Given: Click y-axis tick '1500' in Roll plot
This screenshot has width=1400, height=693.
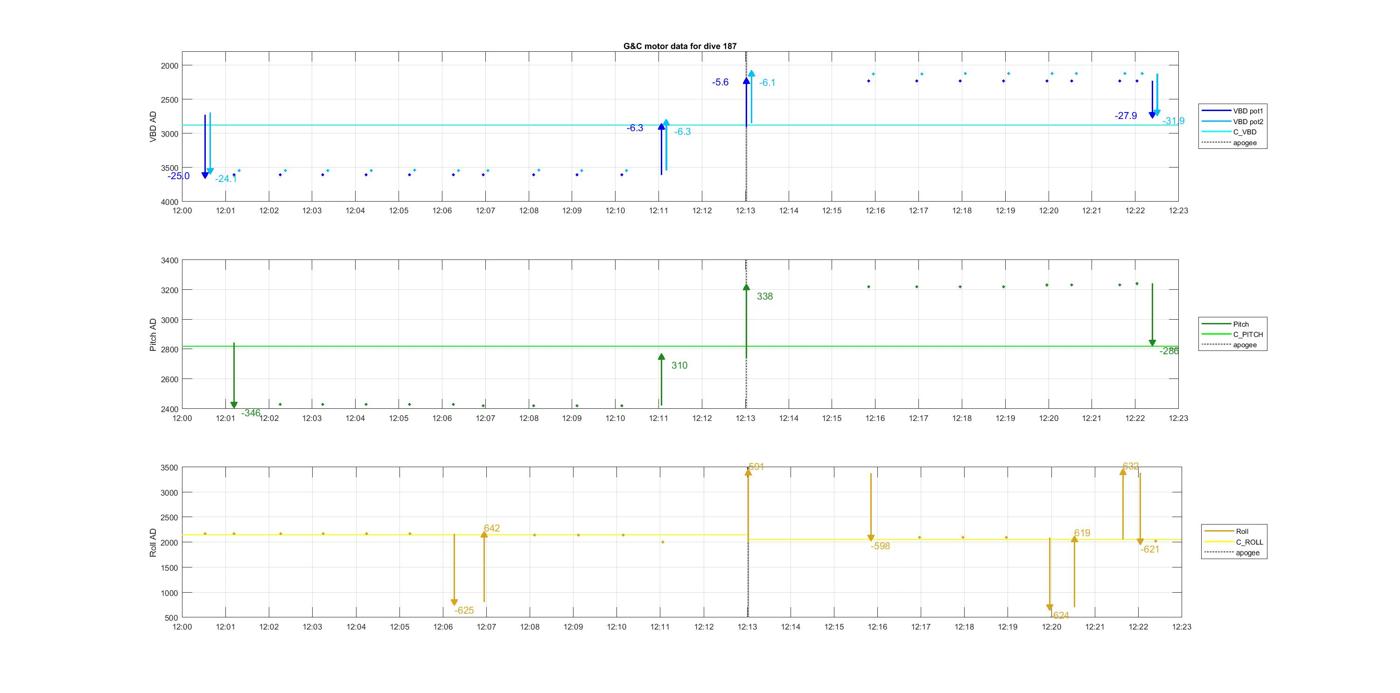Looking at the screenshot, I should [x=169, y=568].
